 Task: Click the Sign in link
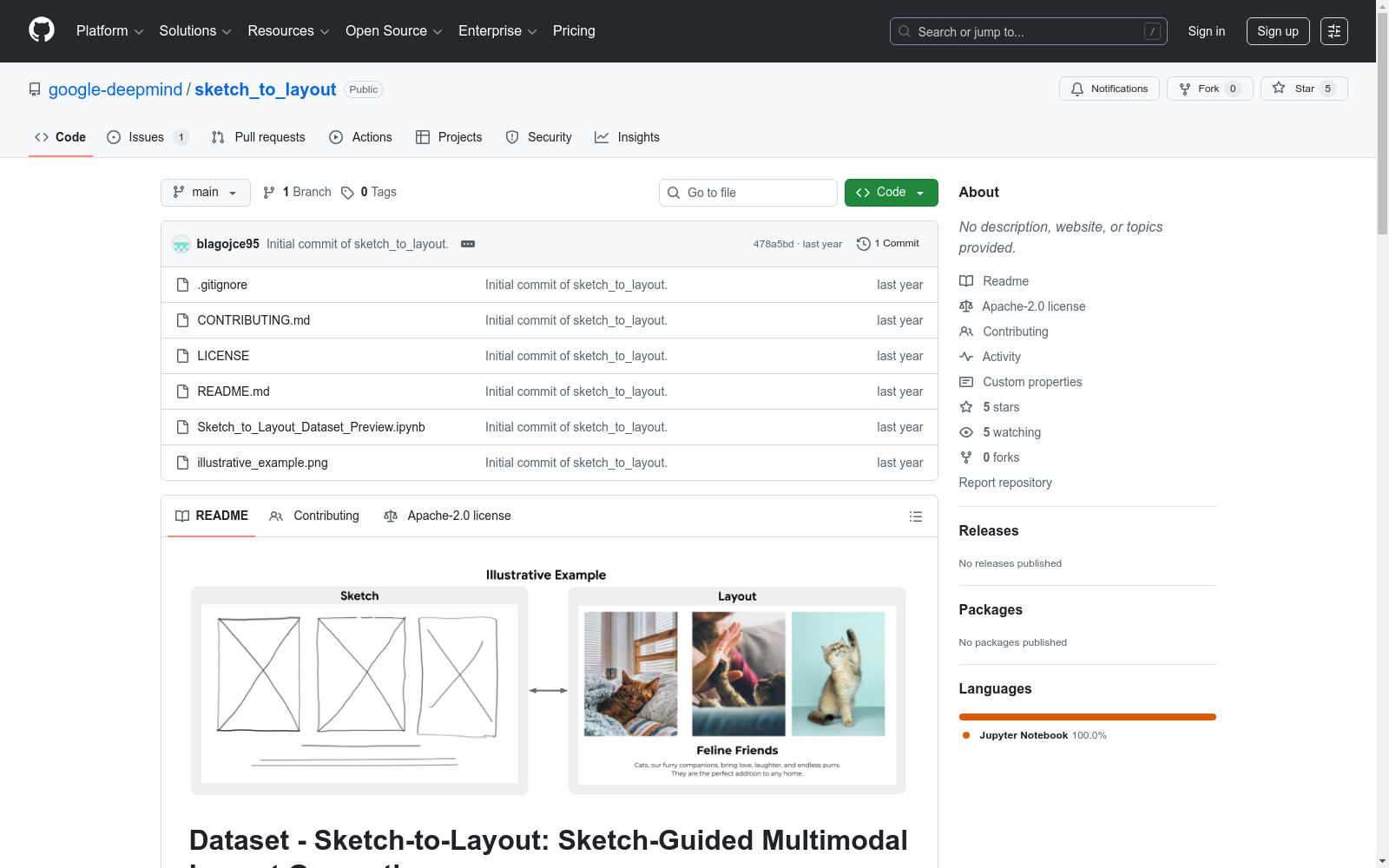(x=1207, y=31)
